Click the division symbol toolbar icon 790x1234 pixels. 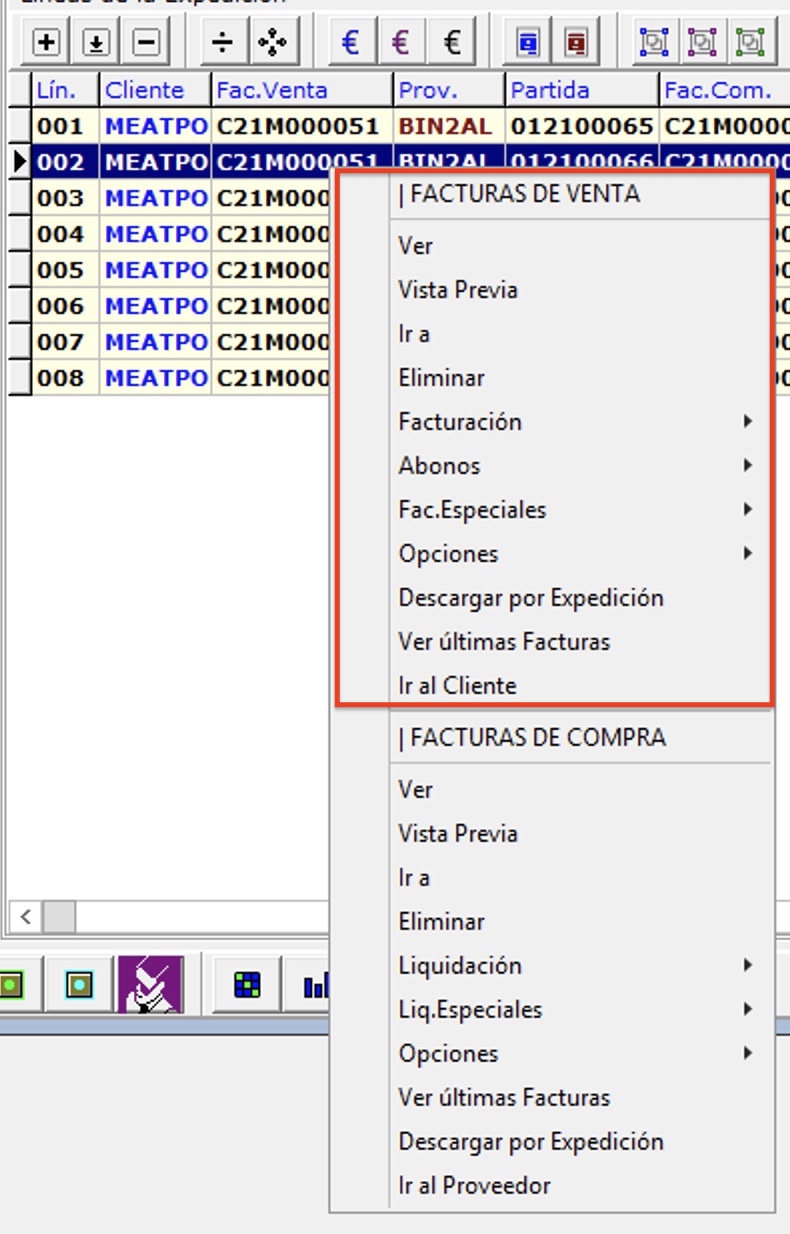pos(223,42)
